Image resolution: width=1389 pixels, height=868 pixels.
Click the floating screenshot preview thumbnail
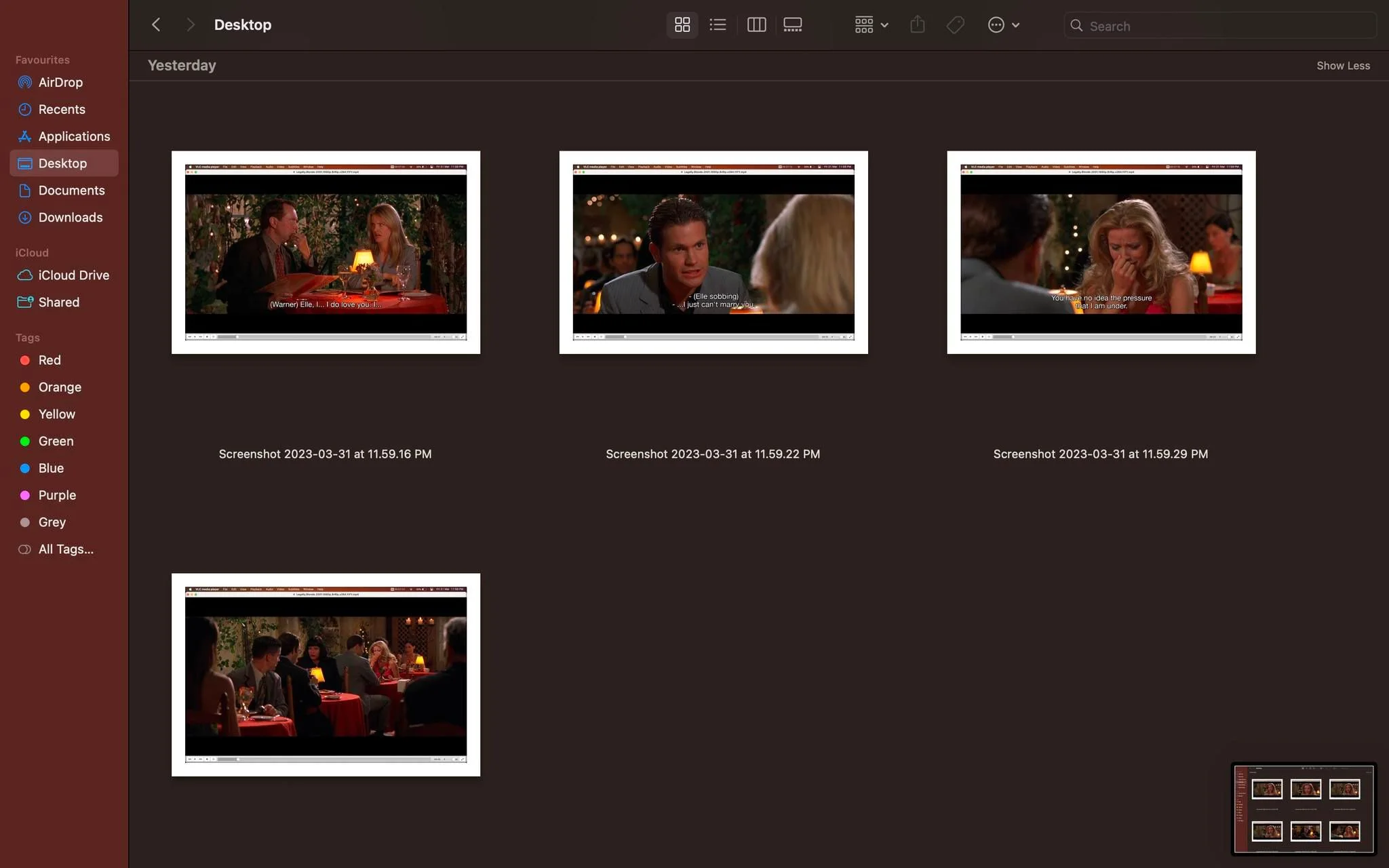coord(1304,808)
